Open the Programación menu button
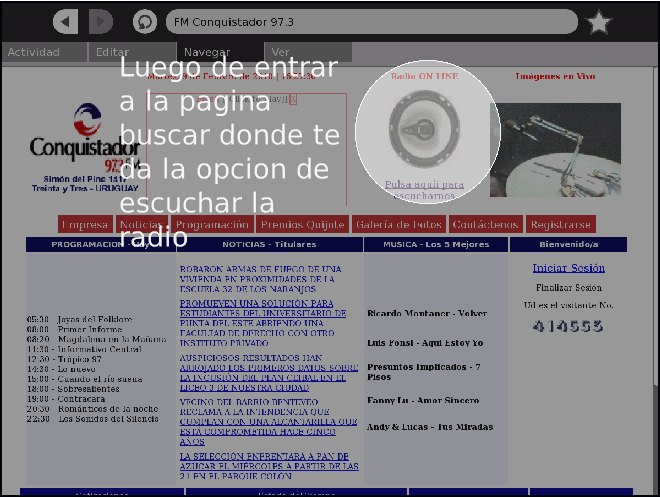The width and height of the screenshot is (660, 497). [213, 224]
